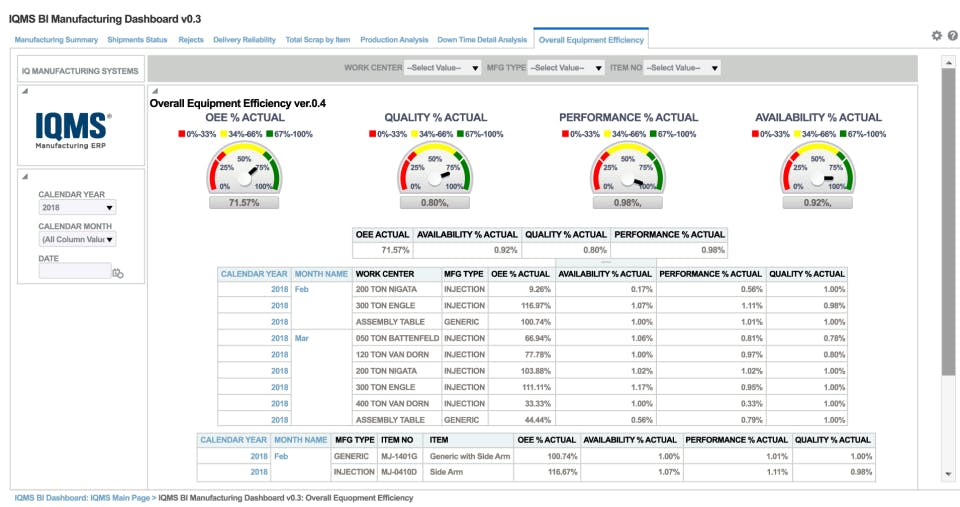
Task: Click the MJ-0410D item number cell
Action: tap(399, 473)
